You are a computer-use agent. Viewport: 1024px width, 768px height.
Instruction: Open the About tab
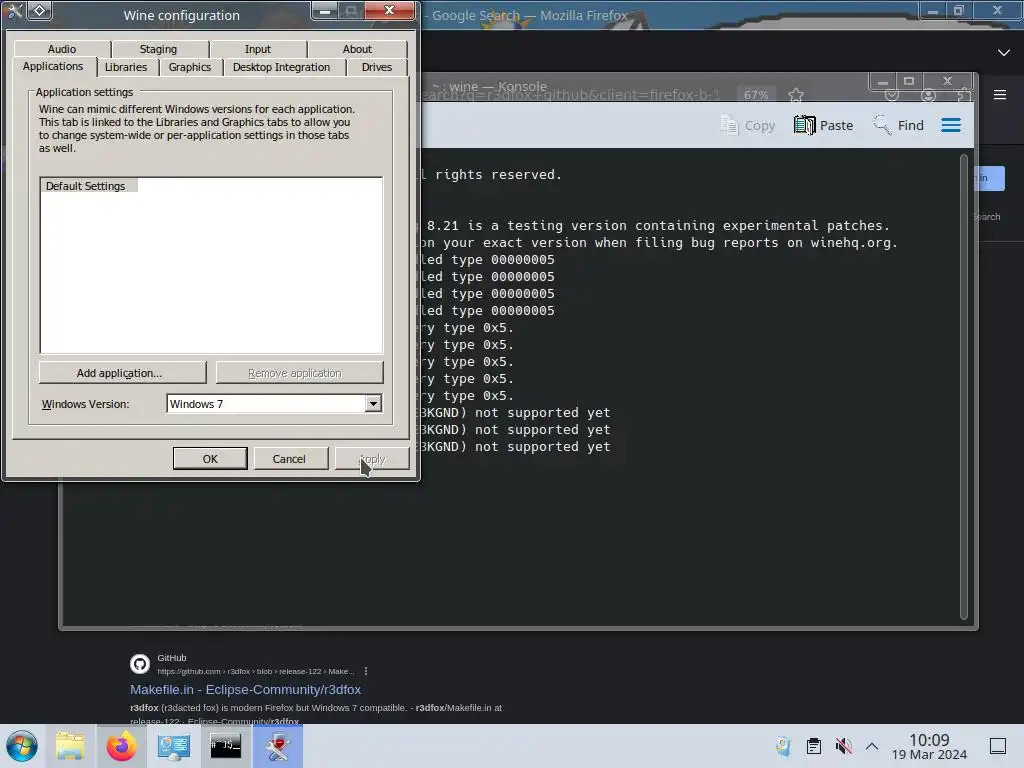tap(357, 49)
